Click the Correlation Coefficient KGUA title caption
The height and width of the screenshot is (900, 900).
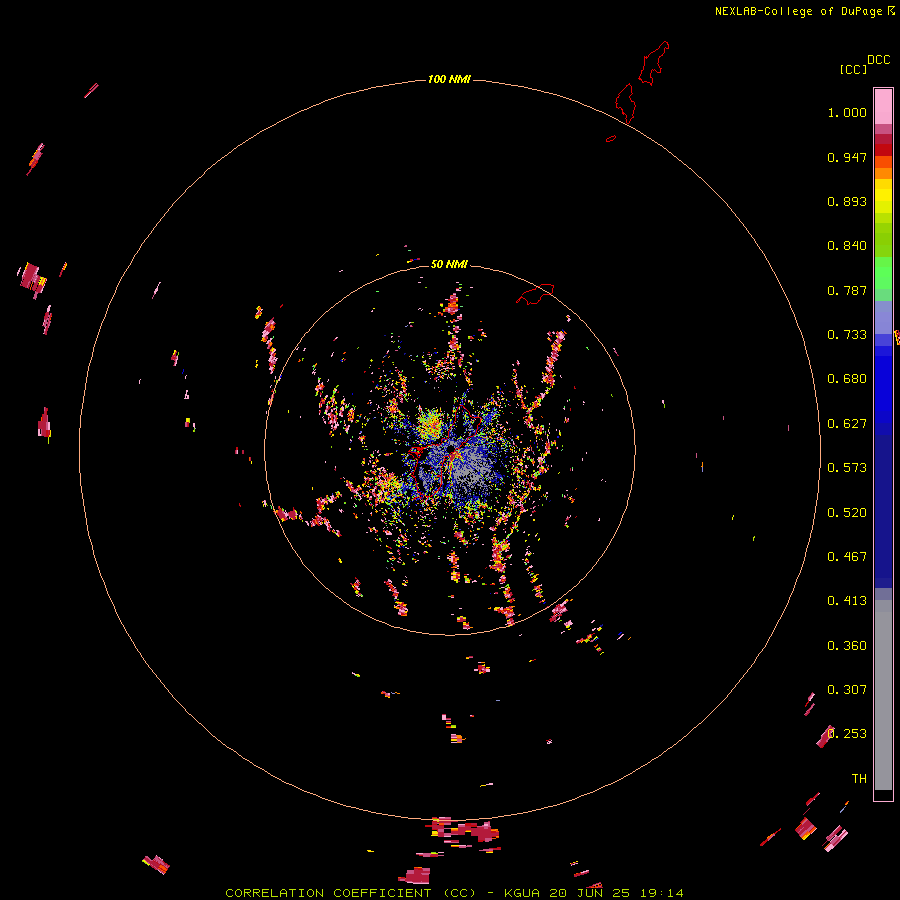pyautogui.click(x=454, y=893)
